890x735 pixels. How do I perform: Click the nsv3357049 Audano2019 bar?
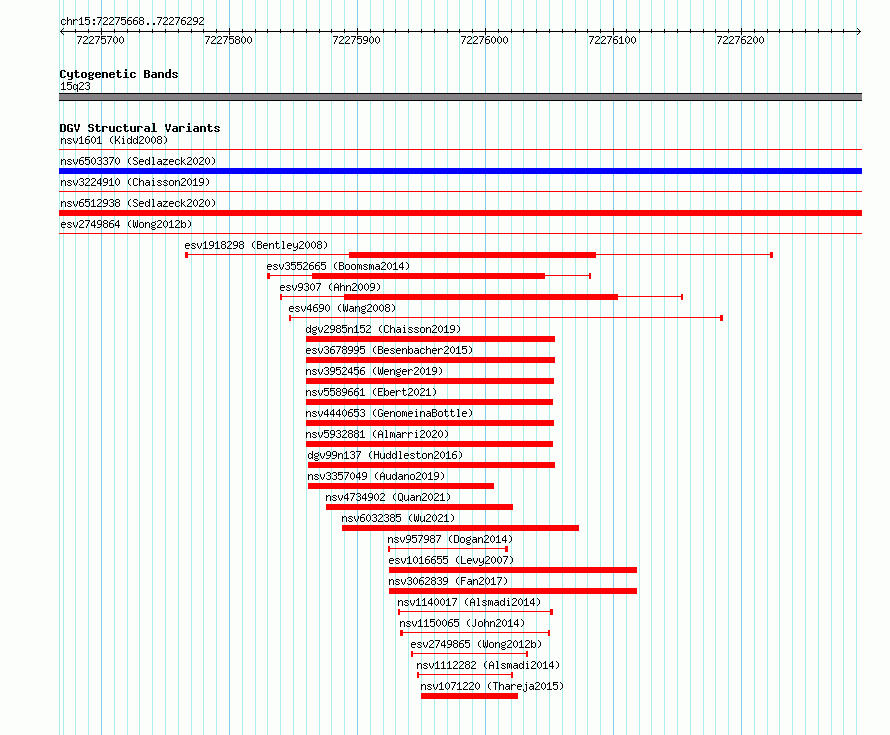(x=401, y=486)
